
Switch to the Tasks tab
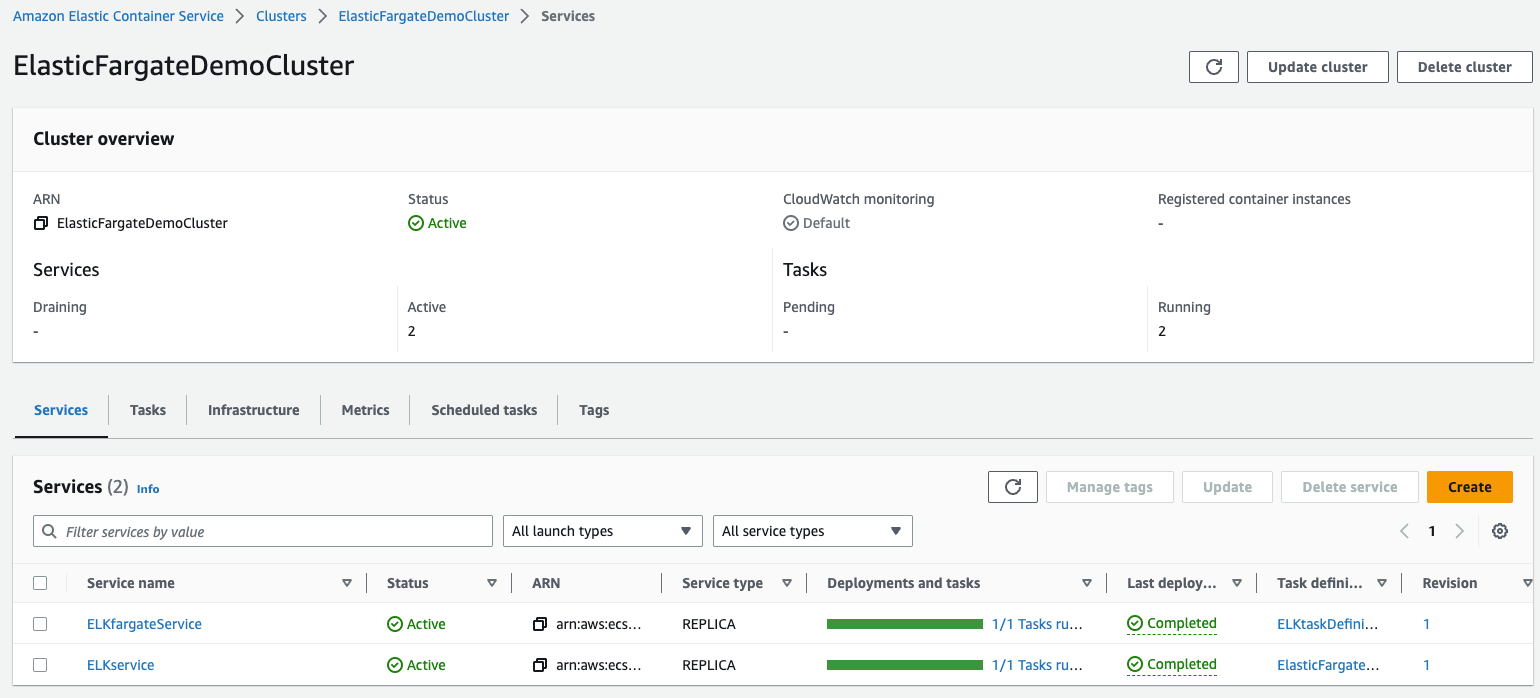[x=148, y=410]
